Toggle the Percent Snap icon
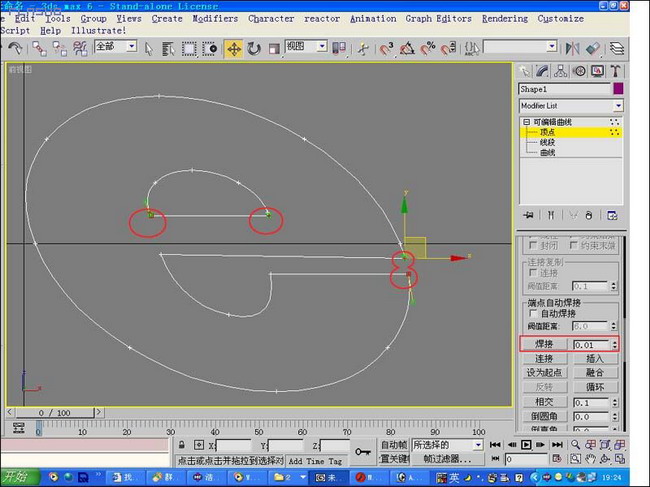This screenshot has width=650, height=487. point(427,49)
